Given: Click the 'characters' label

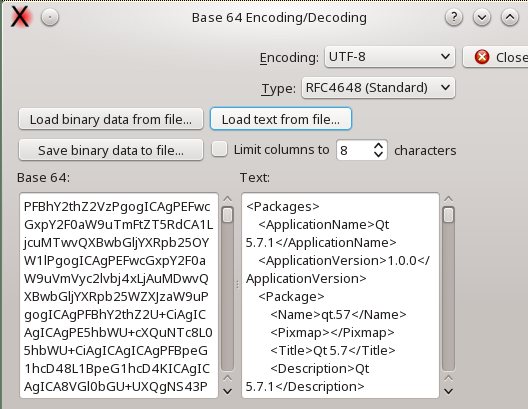Looking at the screenshot, I should (x=425, y=150).
